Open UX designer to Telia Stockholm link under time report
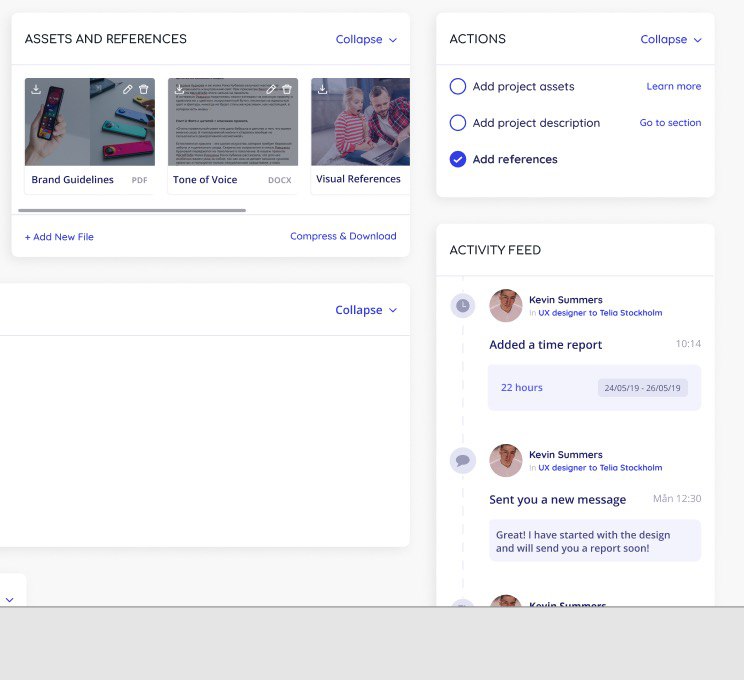 (x=600, y=313)
